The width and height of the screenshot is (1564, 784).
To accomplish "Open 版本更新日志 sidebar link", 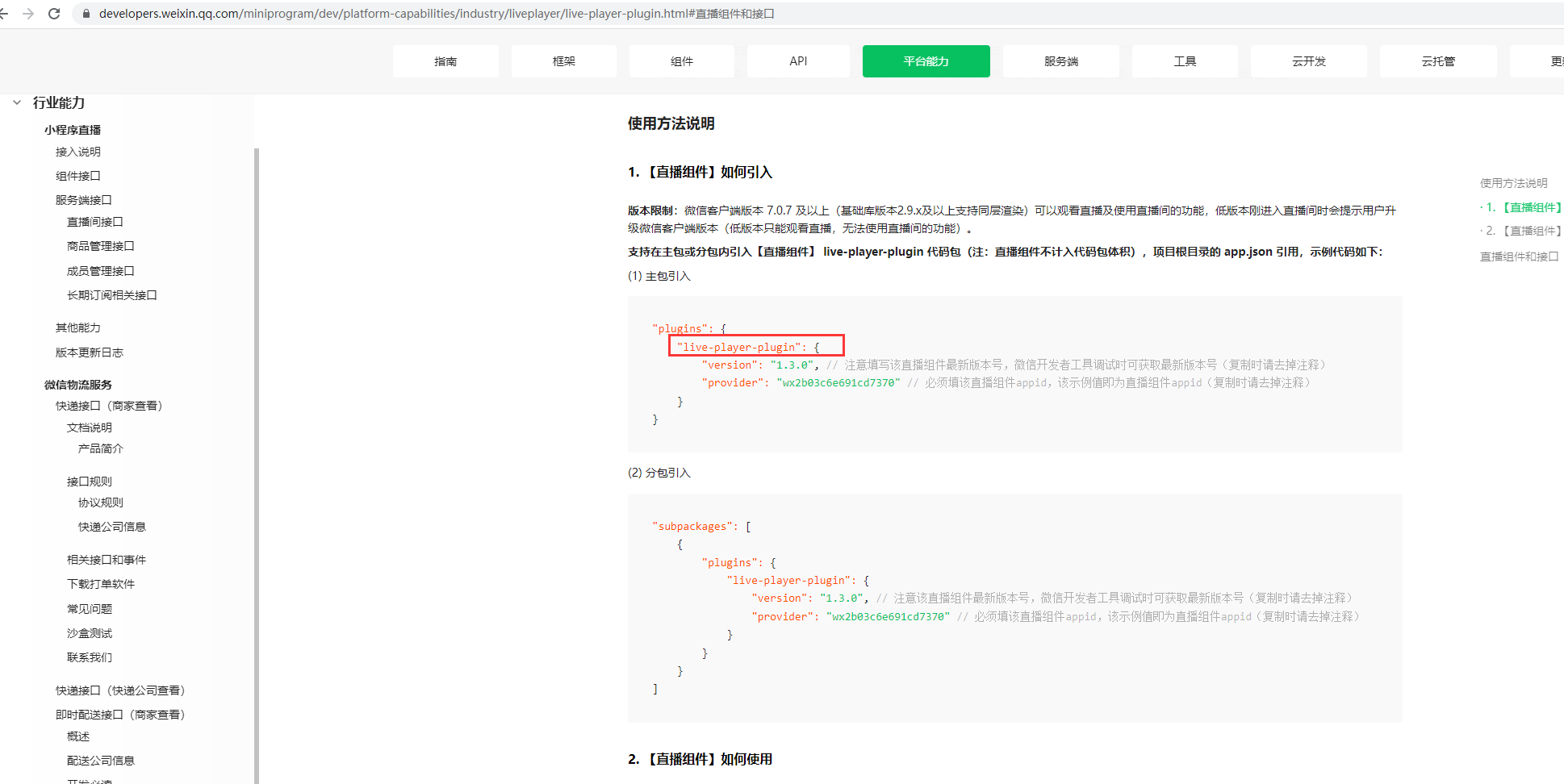I will pos(90,352).
